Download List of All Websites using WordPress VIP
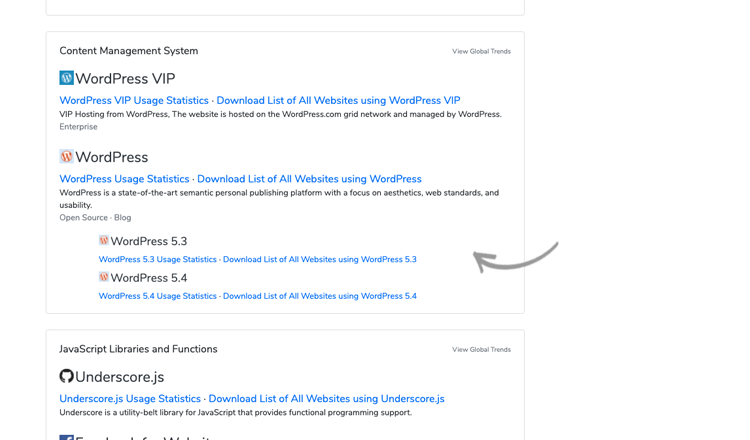This screenshot has height=440, width=750. pyautogui.click(x=338, y=100)
